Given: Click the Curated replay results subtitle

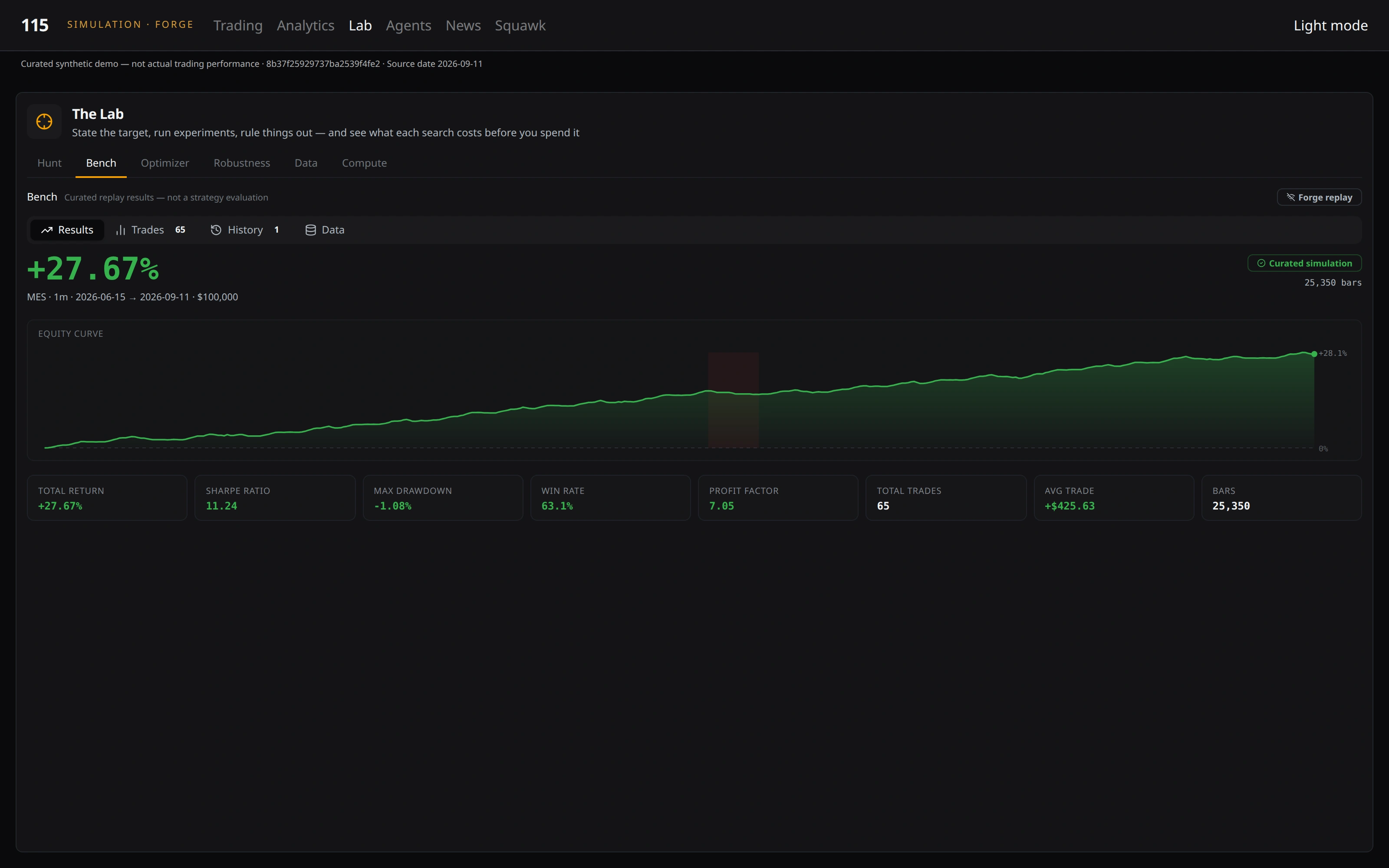Looking at the screenshot, I should (166, 197).
